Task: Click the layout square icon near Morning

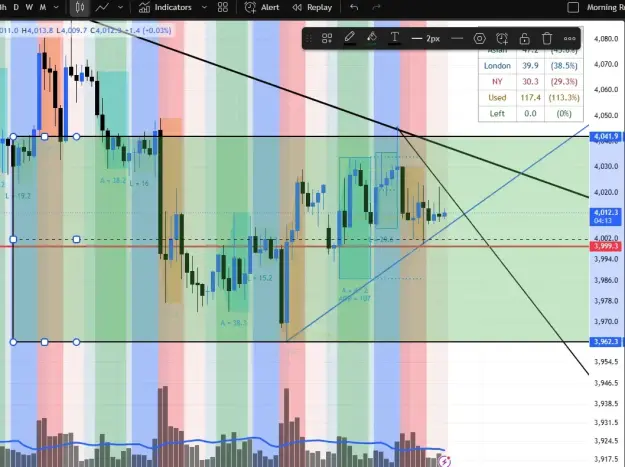Action: click(573, 7)
